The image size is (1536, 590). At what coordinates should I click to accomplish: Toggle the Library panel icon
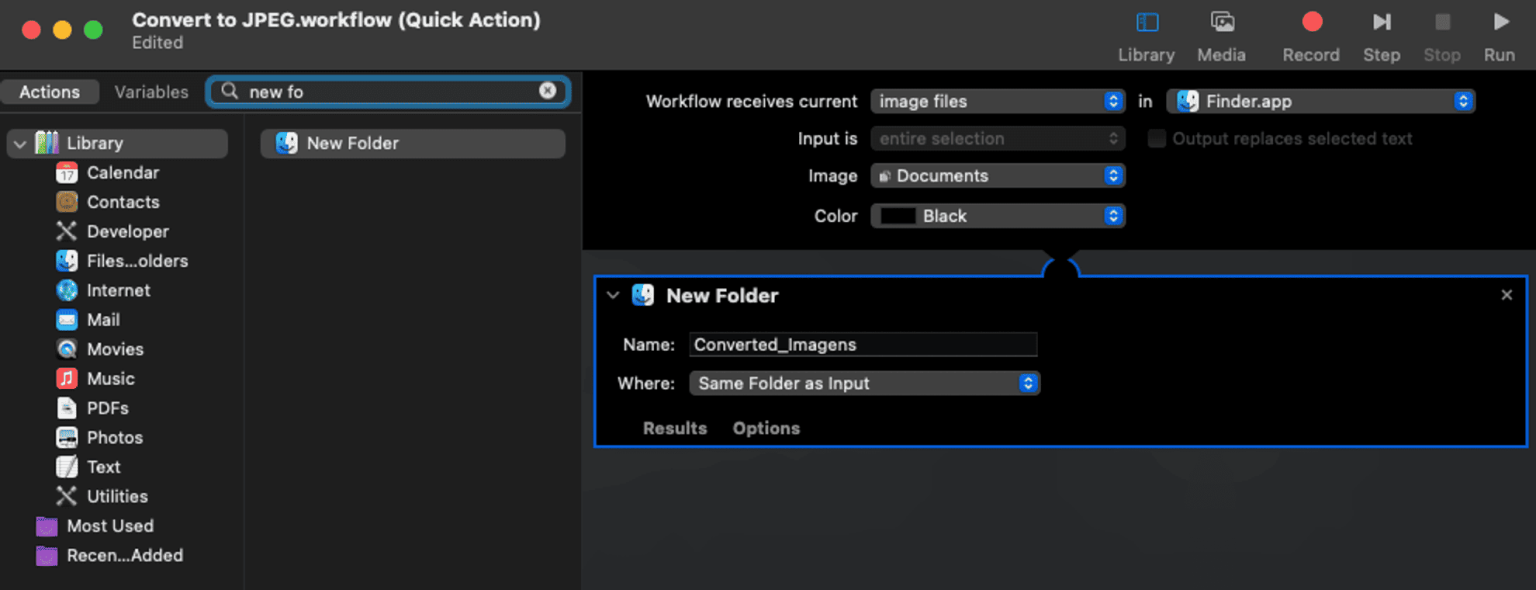1146,23
